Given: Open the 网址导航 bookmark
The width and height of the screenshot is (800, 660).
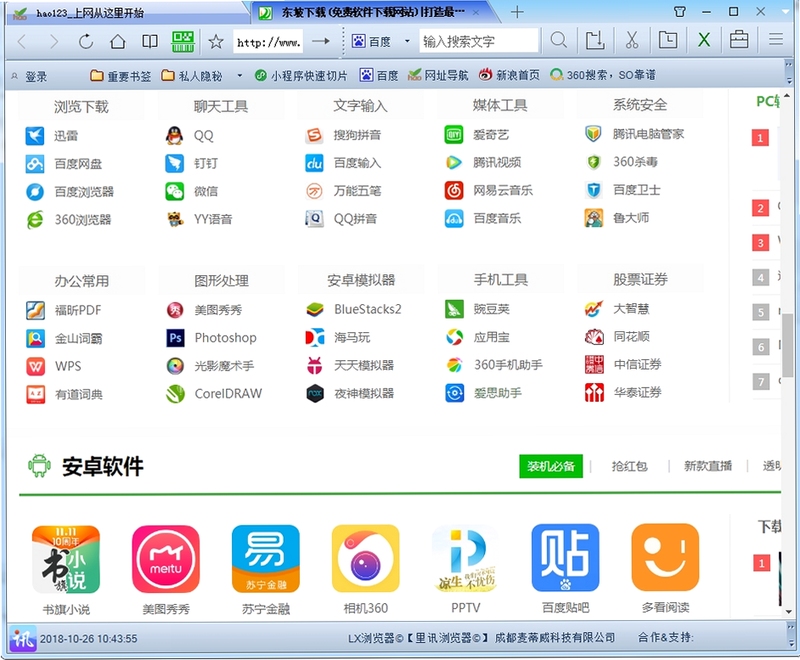Looking at the screenshot, I should (x=438, y=75).
